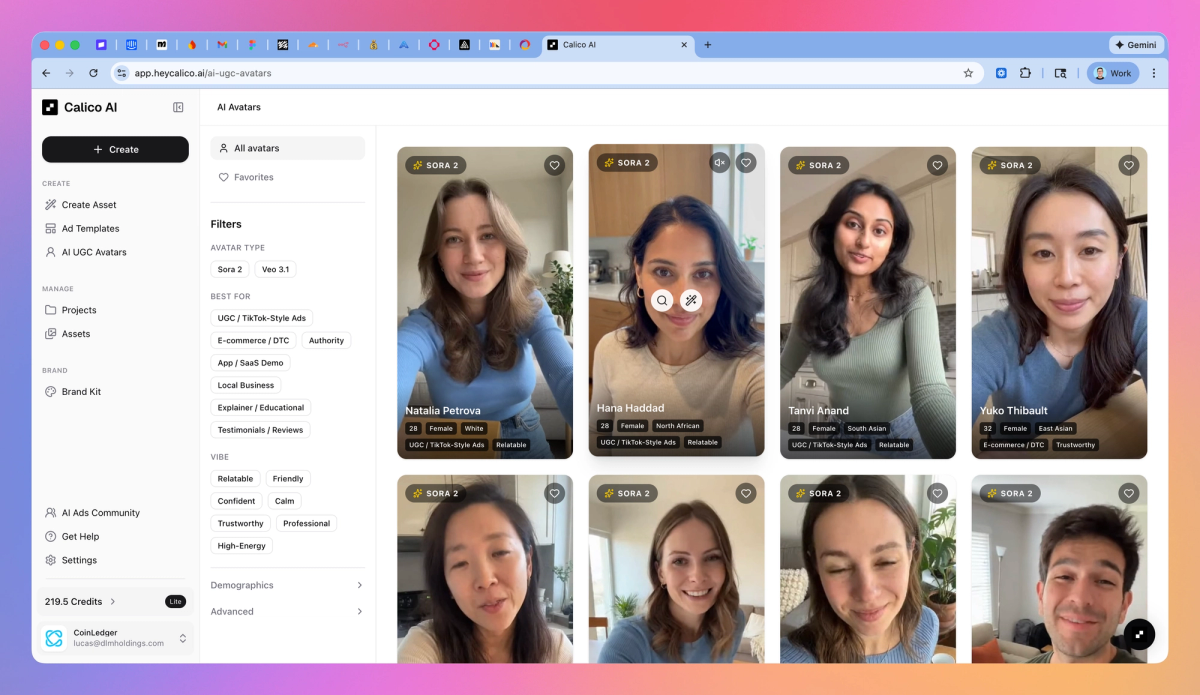Toggle Testimonials / Reviews filter
This screenshot has width=1200, height=695.
tap(260, 430)
